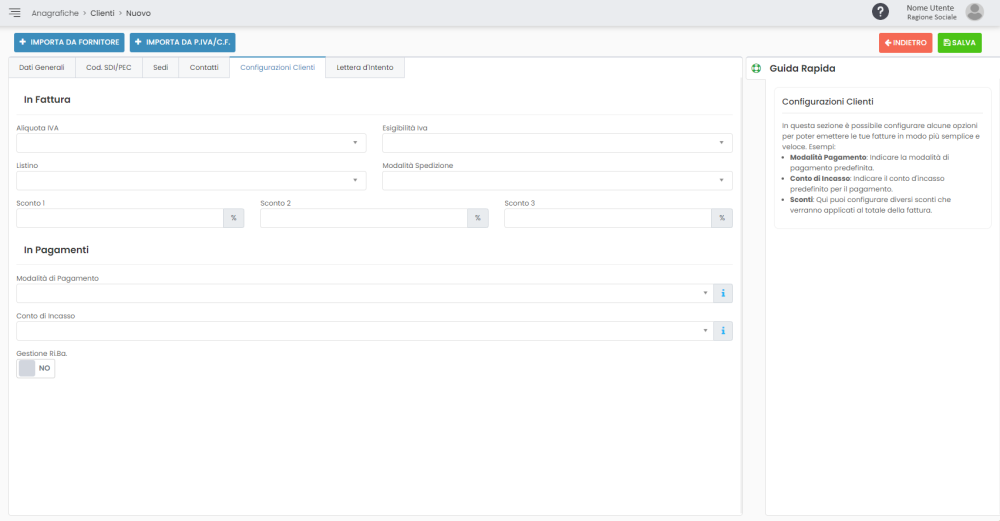Image resolution: width=1000 pixels, height=521 pixels.
Task: Expand the Aliquota IVA dropdown
Action: point(191,143)
